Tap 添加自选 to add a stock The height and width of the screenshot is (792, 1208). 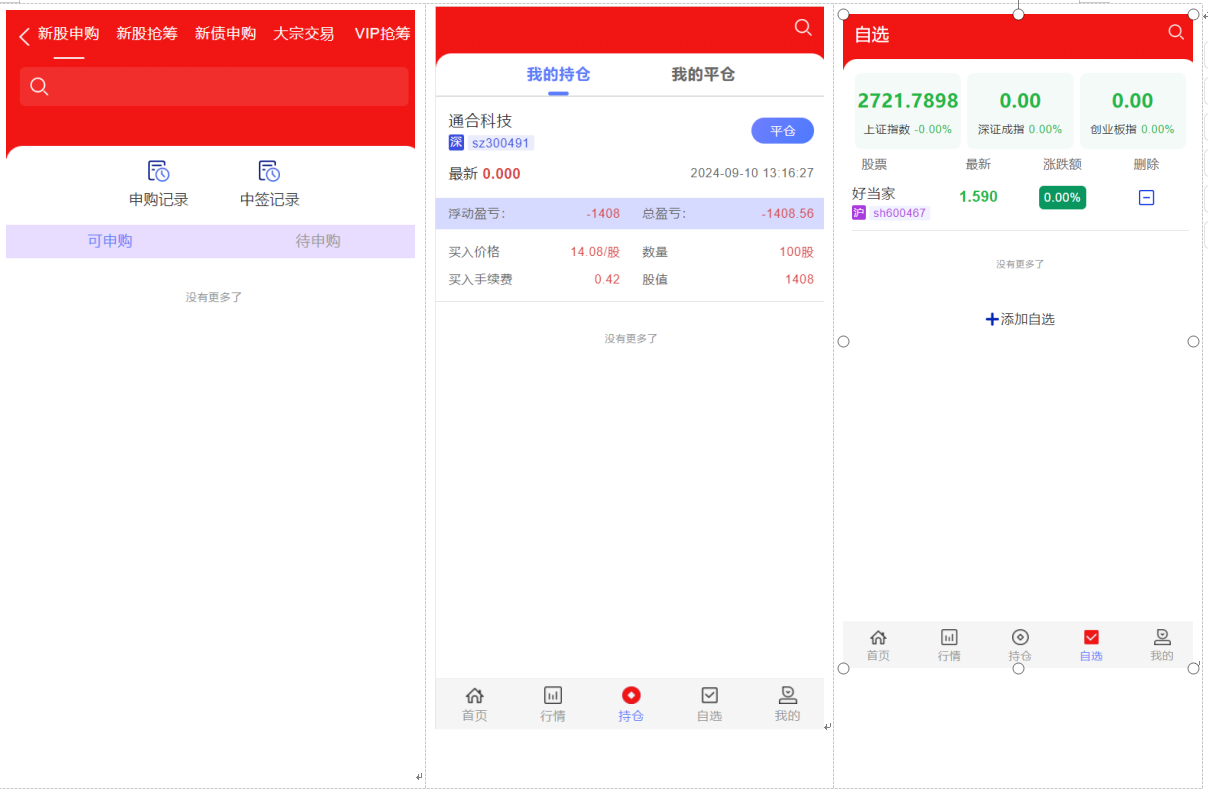pos(1019,319)
